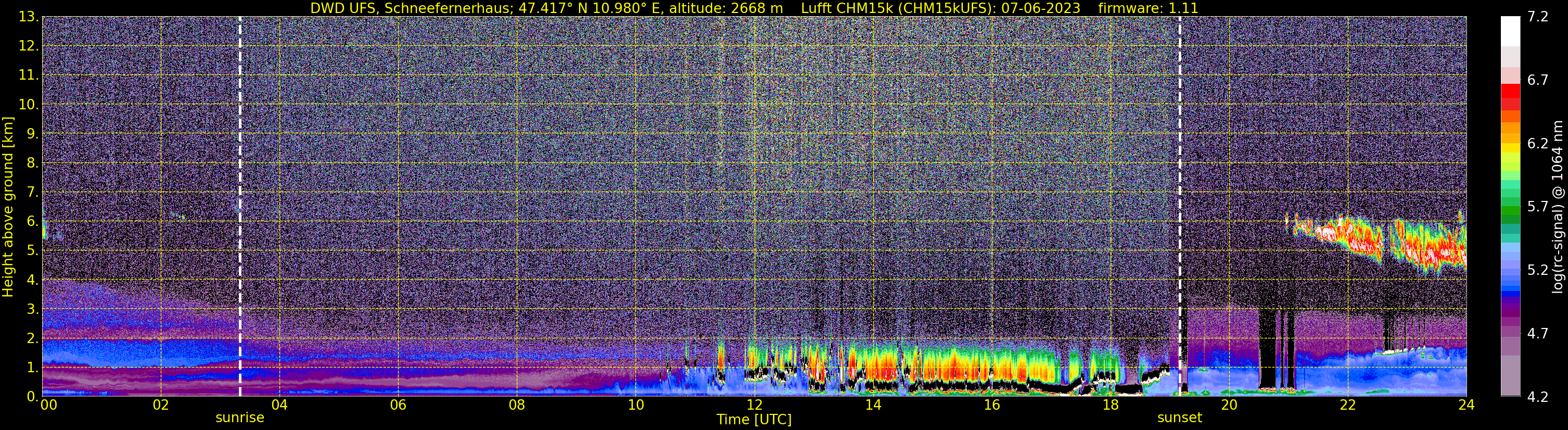This screenshot has height=430, width=1568.
Task: Click the time axis tick '18'
Action: [x=1110, y=405]
